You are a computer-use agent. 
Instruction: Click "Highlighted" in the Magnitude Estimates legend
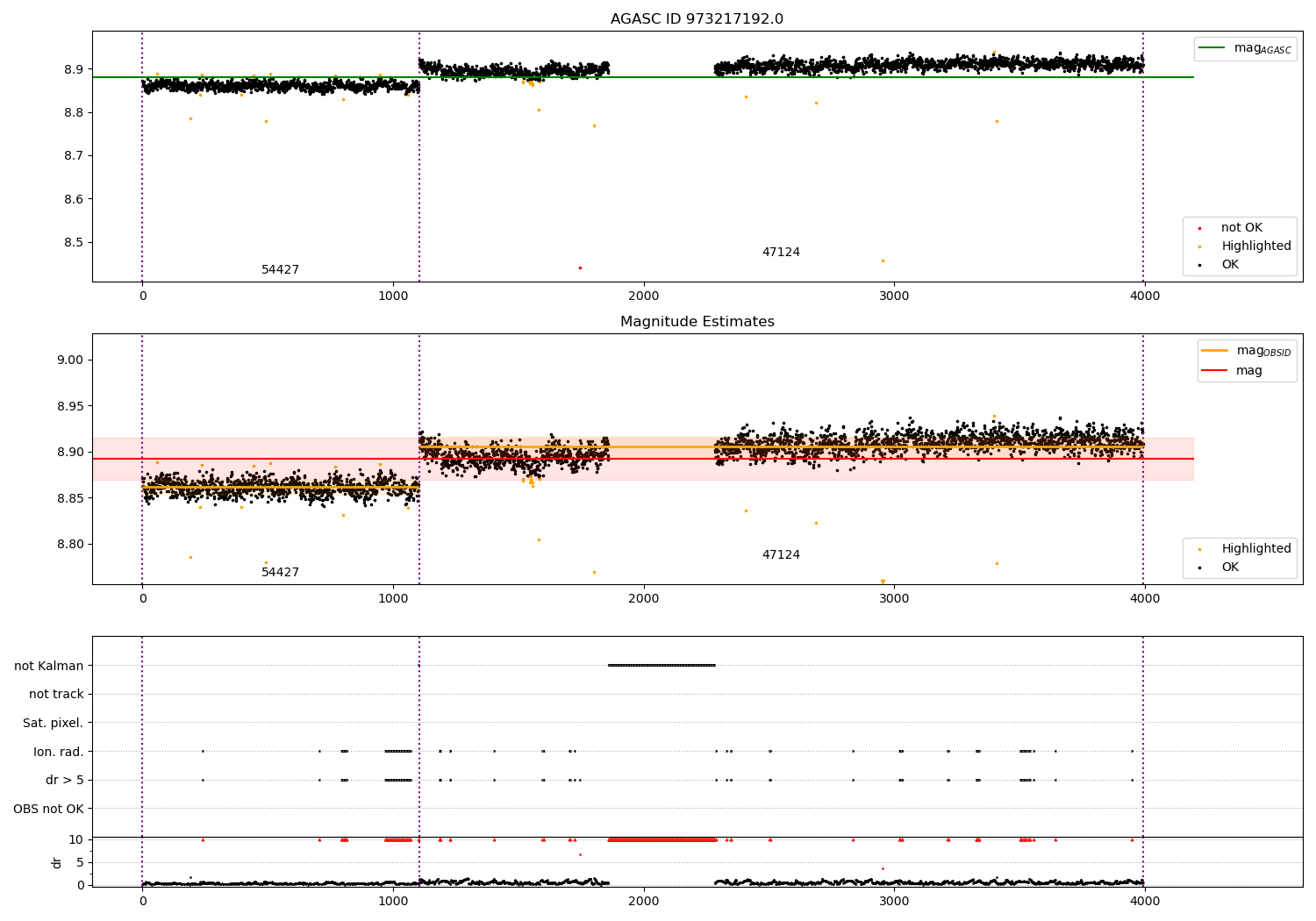pos(1255,549)
